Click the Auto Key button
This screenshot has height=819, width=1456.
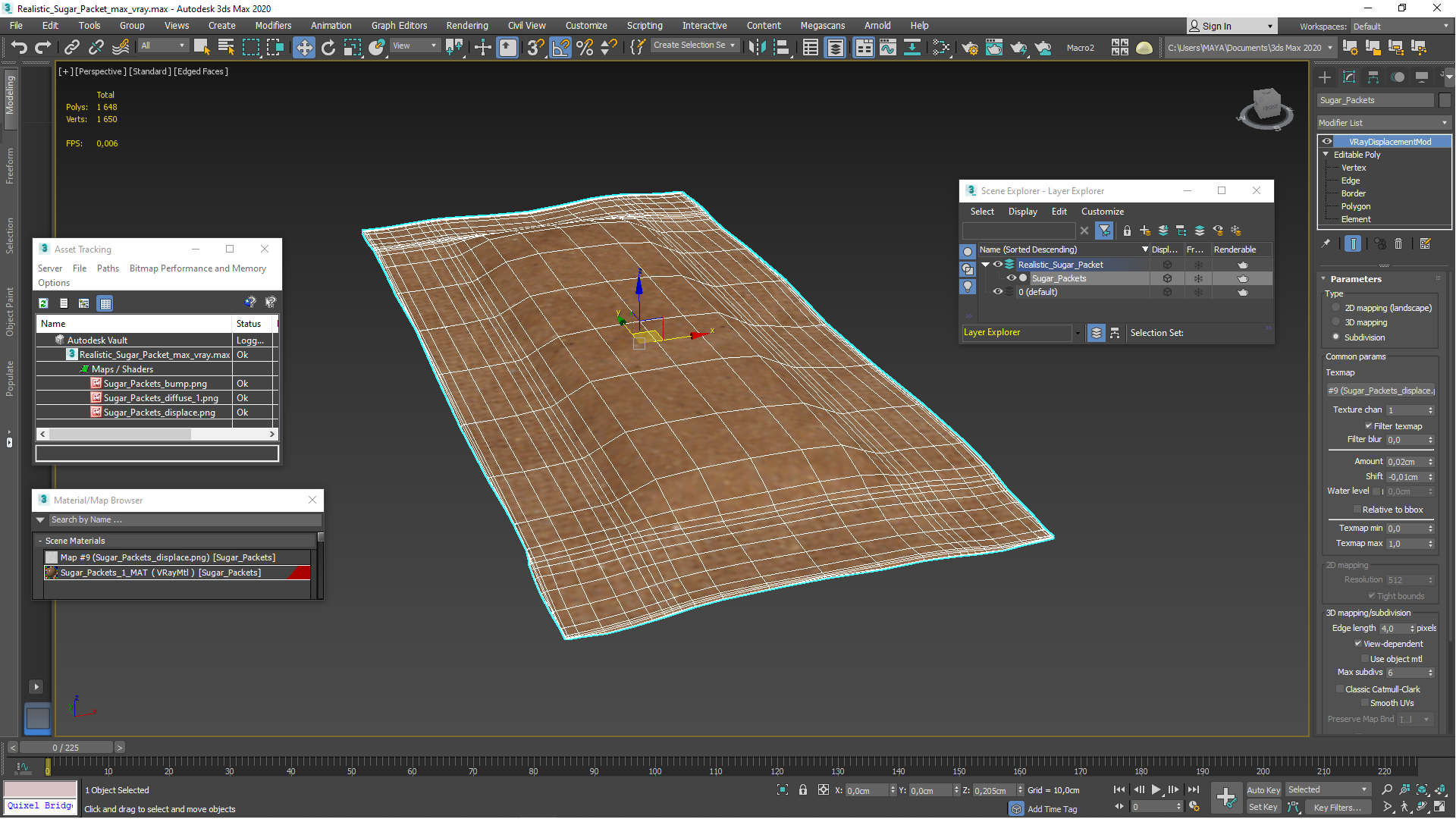pyautogui.click(x=1263, y=790)
